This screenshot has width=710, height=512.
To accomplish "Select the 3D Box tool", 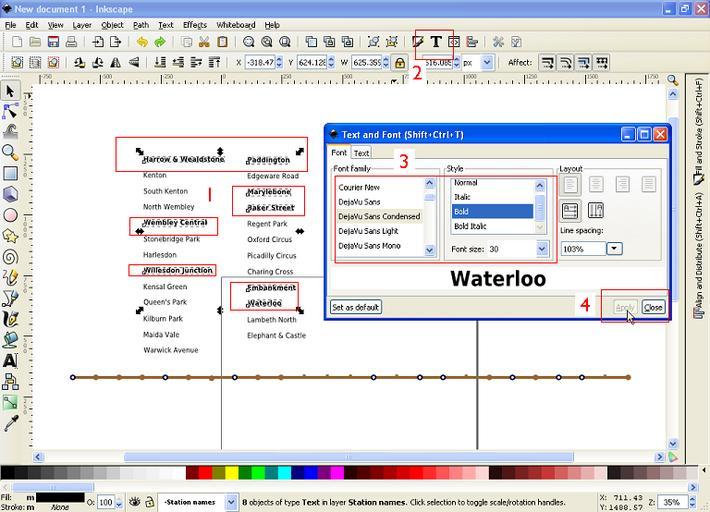I will (10, 194).
